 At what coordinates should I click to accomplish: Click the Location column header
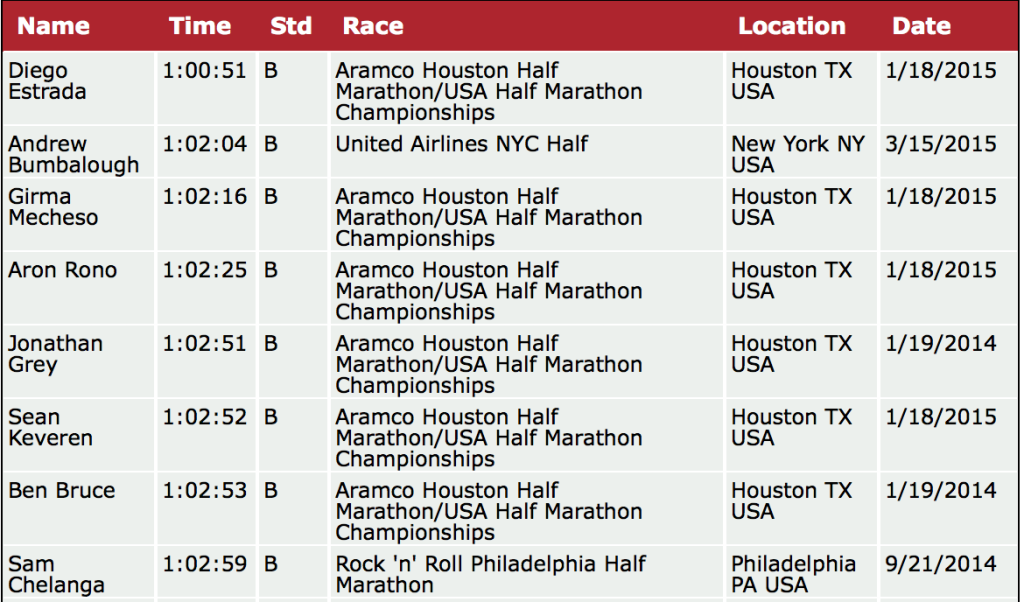[791, 26]
